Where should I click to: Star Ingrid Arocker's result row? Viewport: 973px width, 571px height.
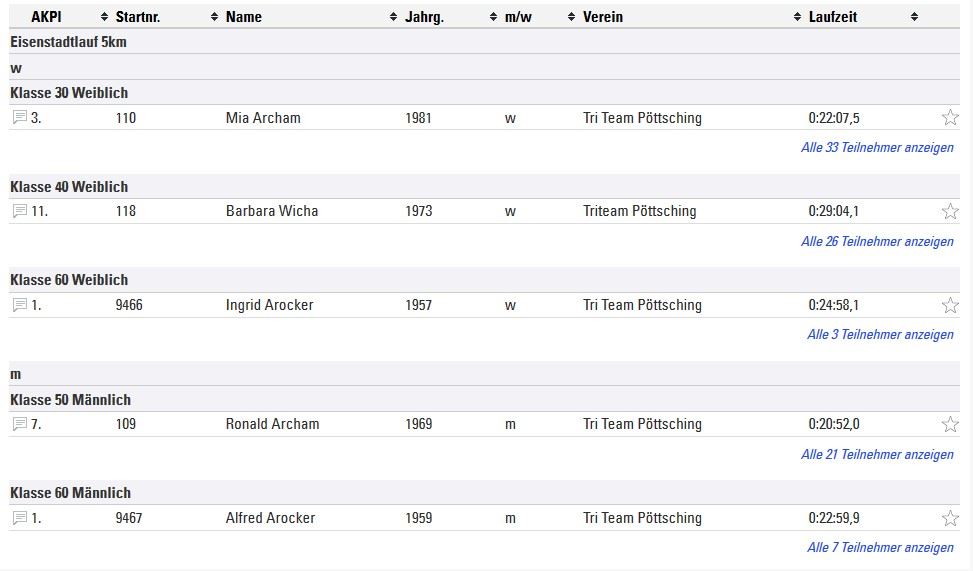tap(950, 305)
